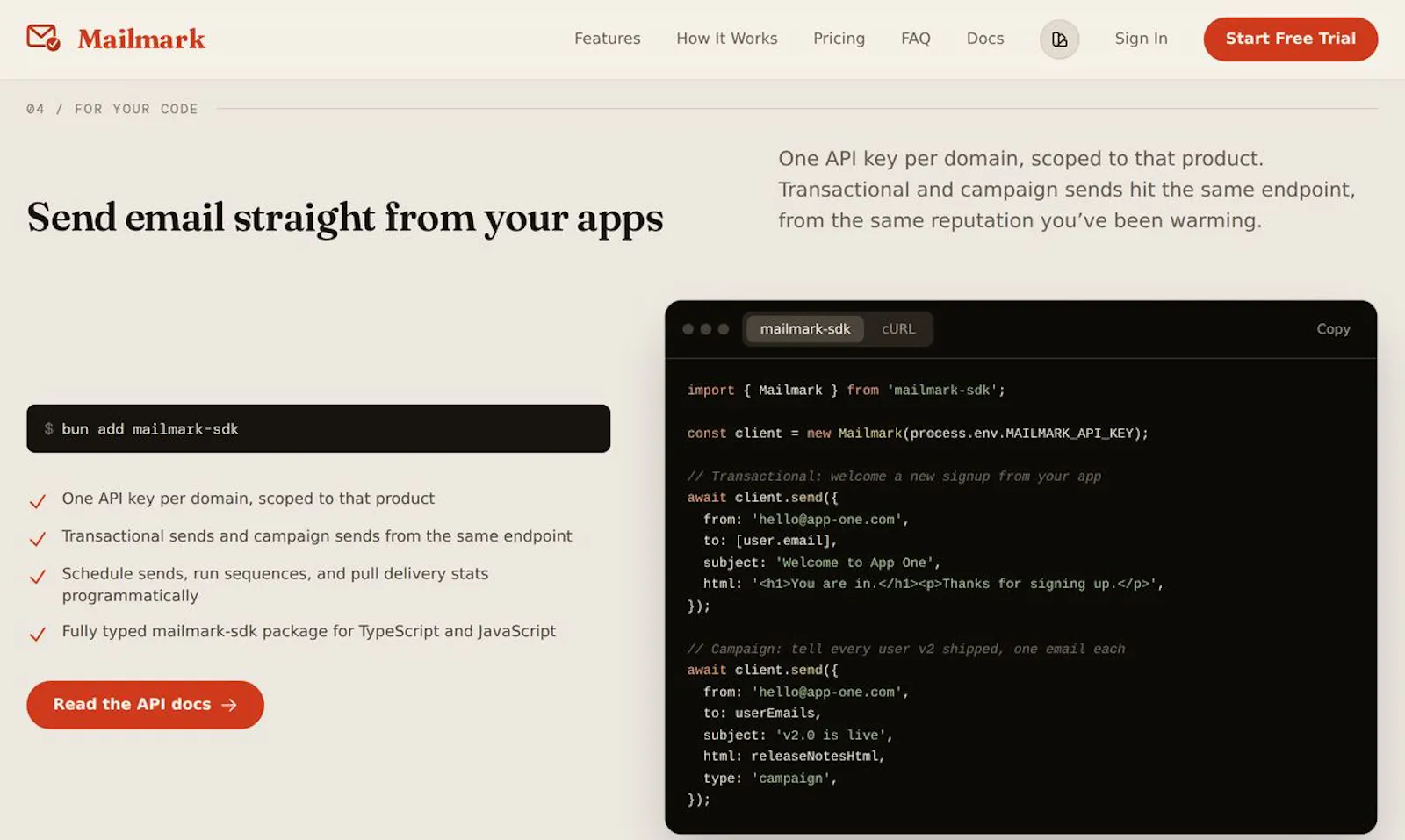Click the Mailmark brand name text
This screenshot has width=1405, height=840.
pyautogui.click(x=141, y=39)
